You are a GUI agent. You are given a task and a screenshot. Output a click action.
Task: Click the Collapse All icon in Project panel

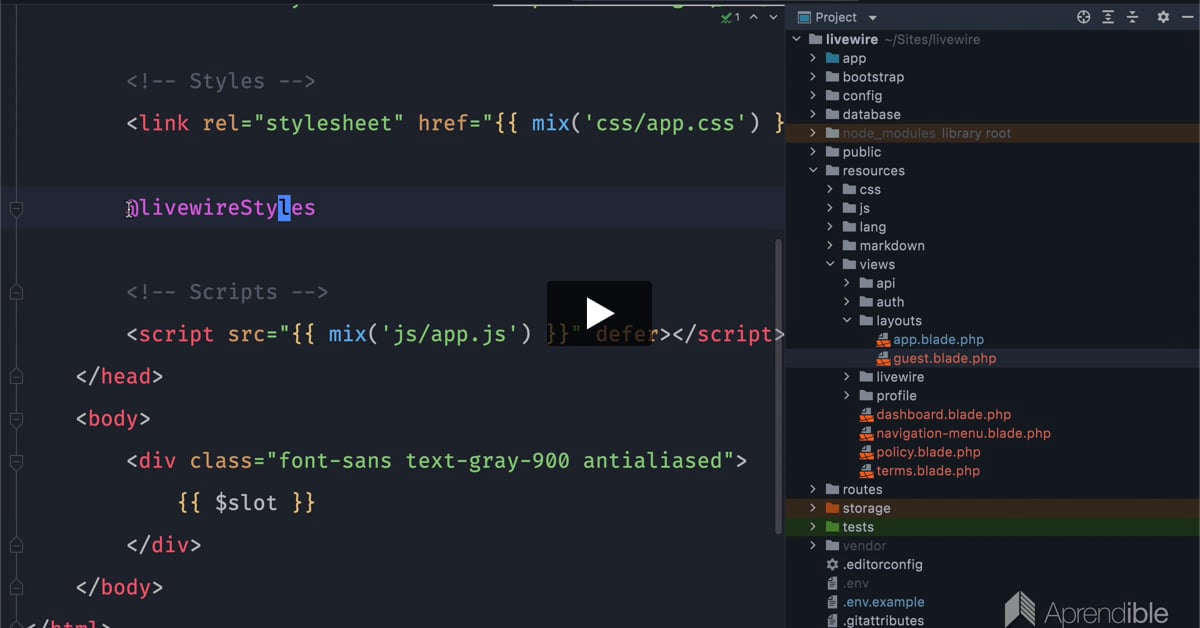1133,17
